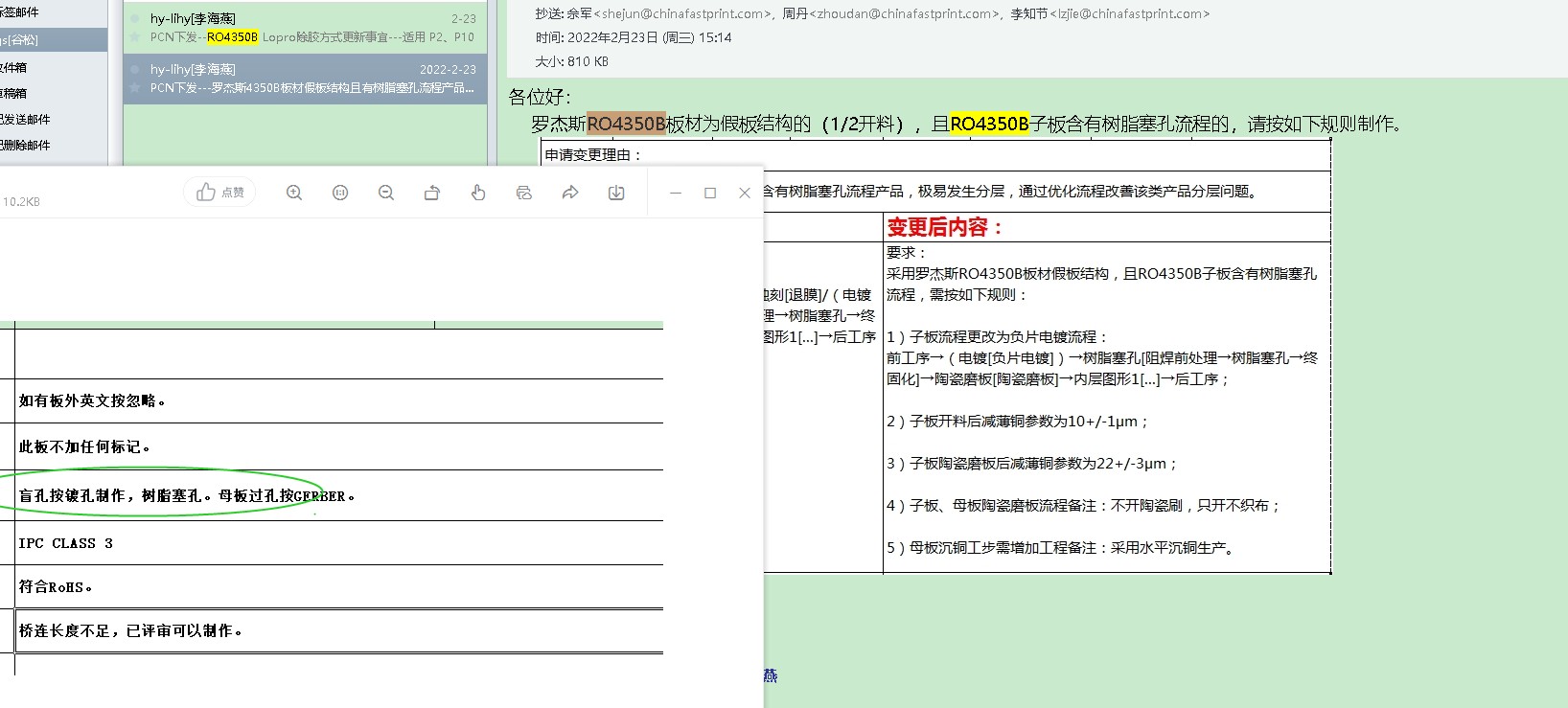This screenshot has height=708, width=1568.
Task: Click 盲孔按镀孔制作 row in image
Action: pos(338,495)
